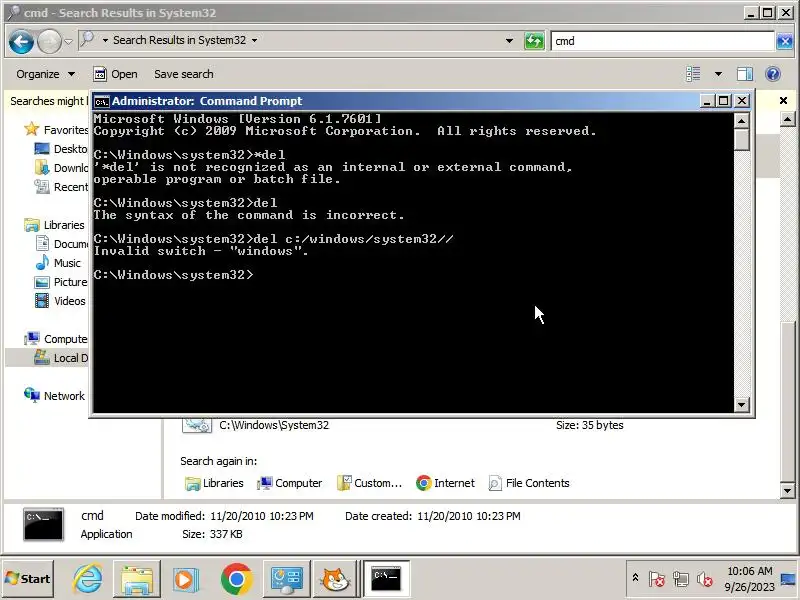Maximize the Command Prompt window

click(724, 101)
